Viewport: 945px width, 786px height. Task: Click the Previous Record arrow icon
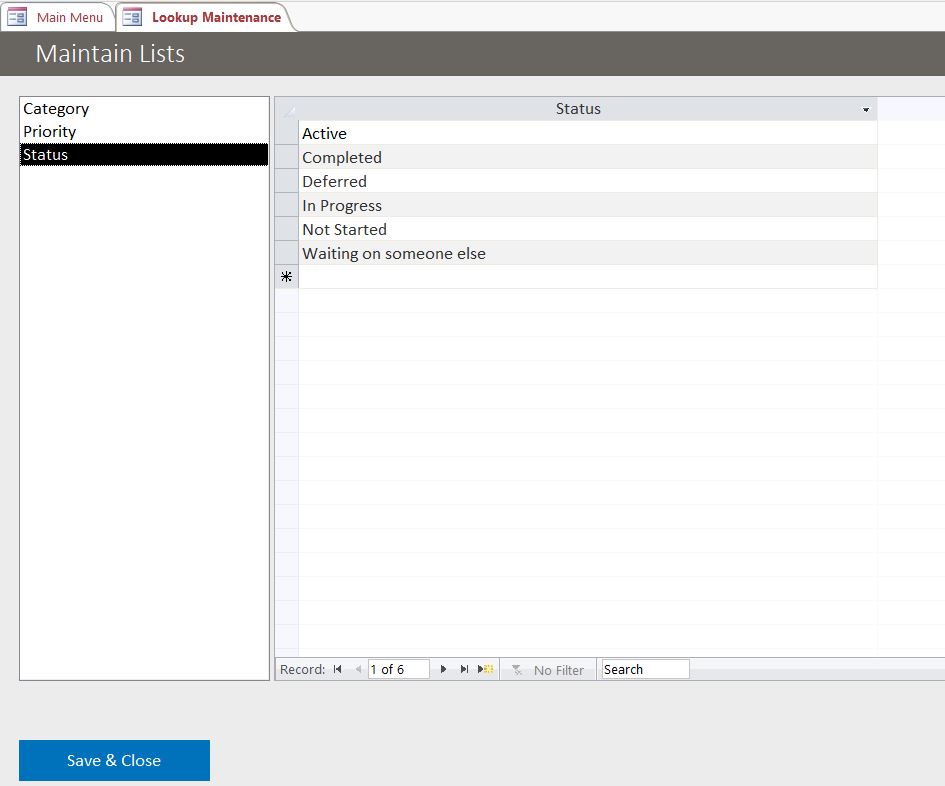(x=357, y=669)
